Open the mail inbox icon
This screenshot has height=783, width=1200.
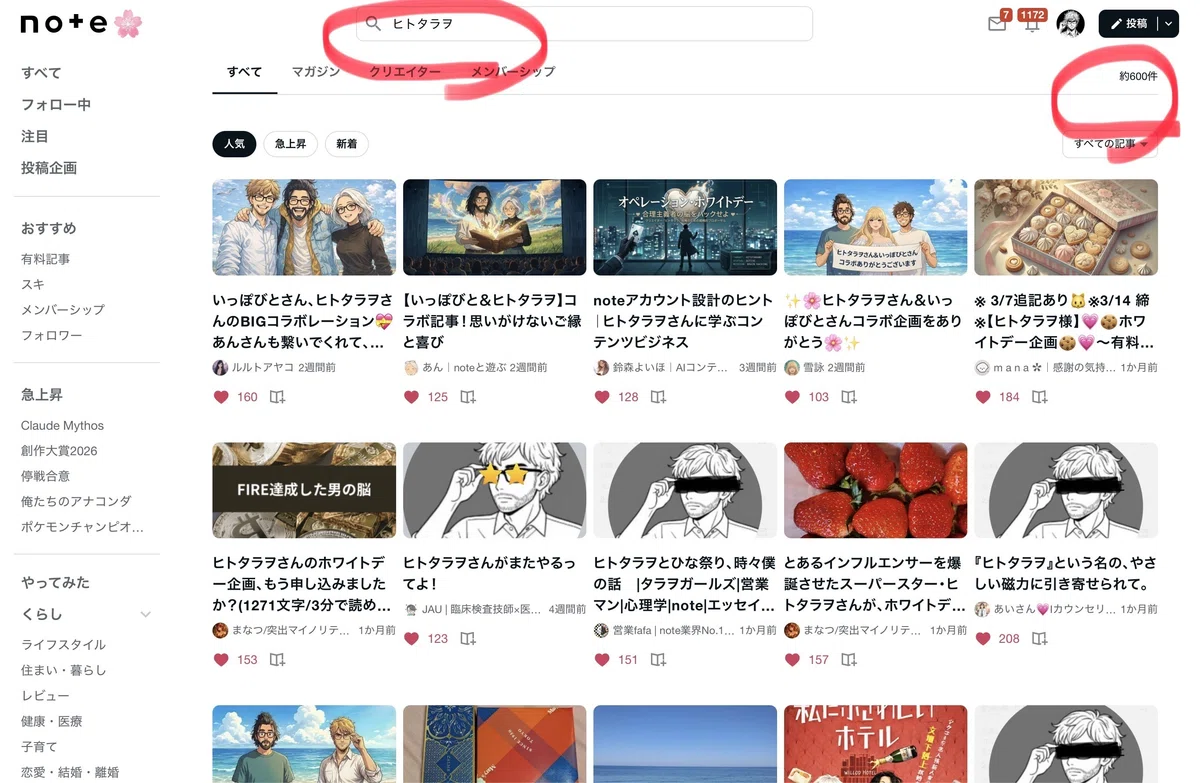coord(997,24)
